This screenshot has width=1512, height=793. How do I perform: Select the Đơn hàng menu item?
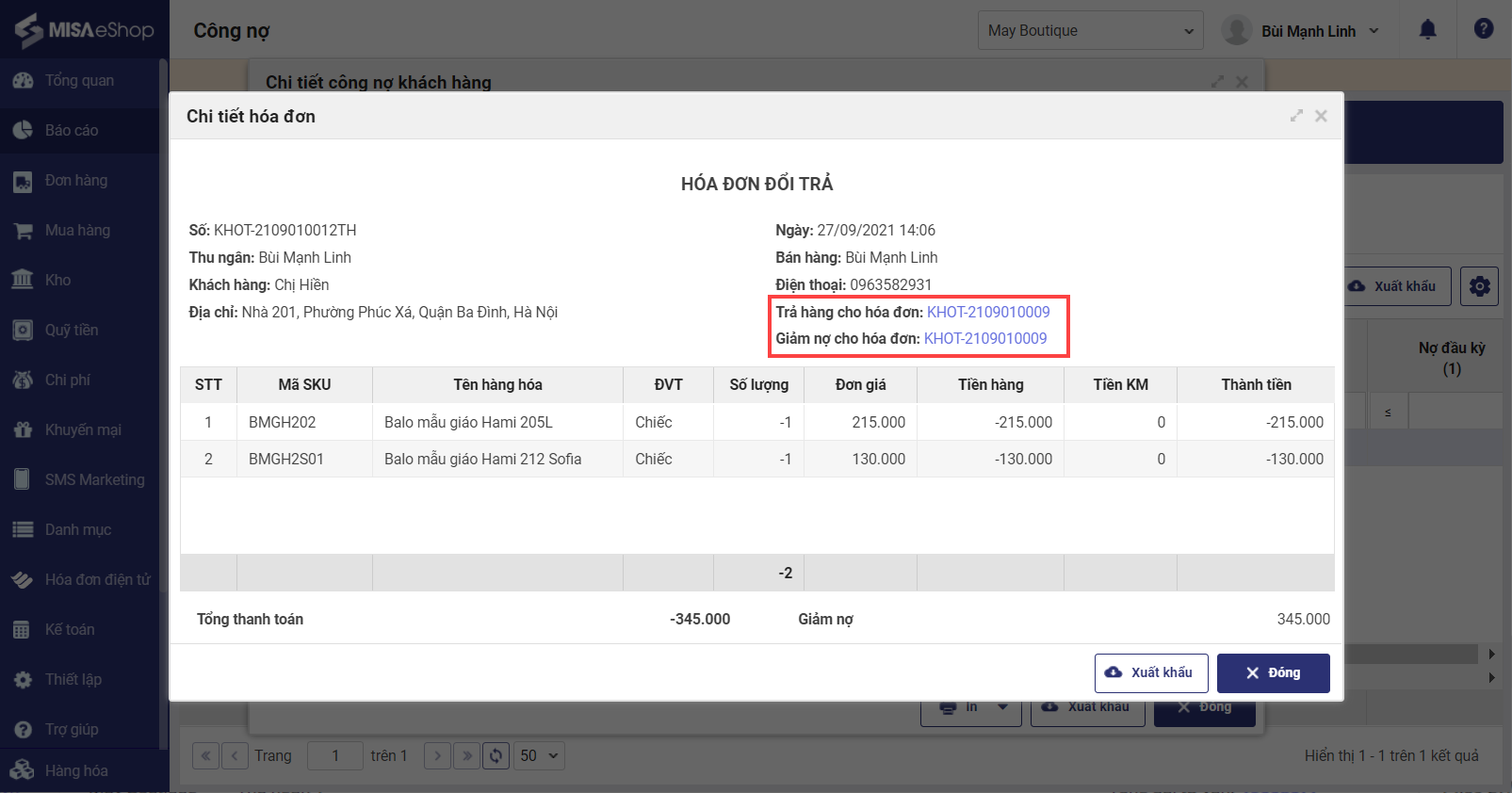[x=79, y=180]
